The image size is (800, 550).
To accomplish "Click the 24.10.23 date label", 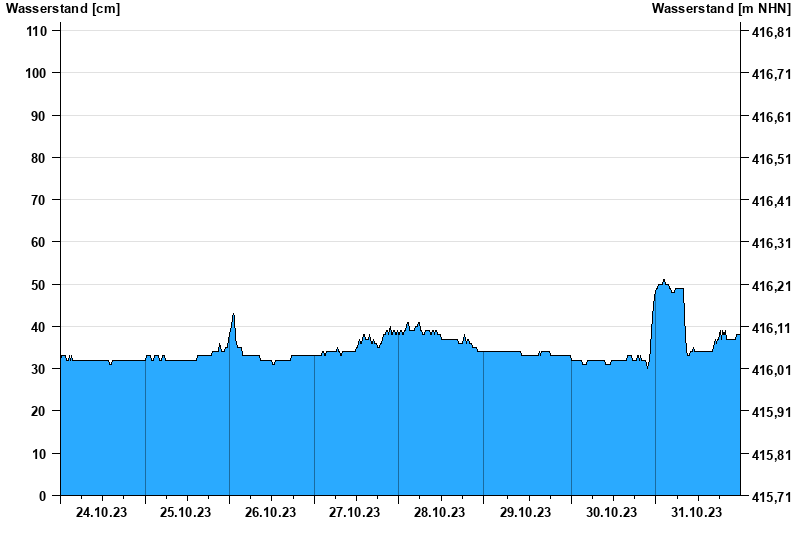I will [x=102, y=512].
